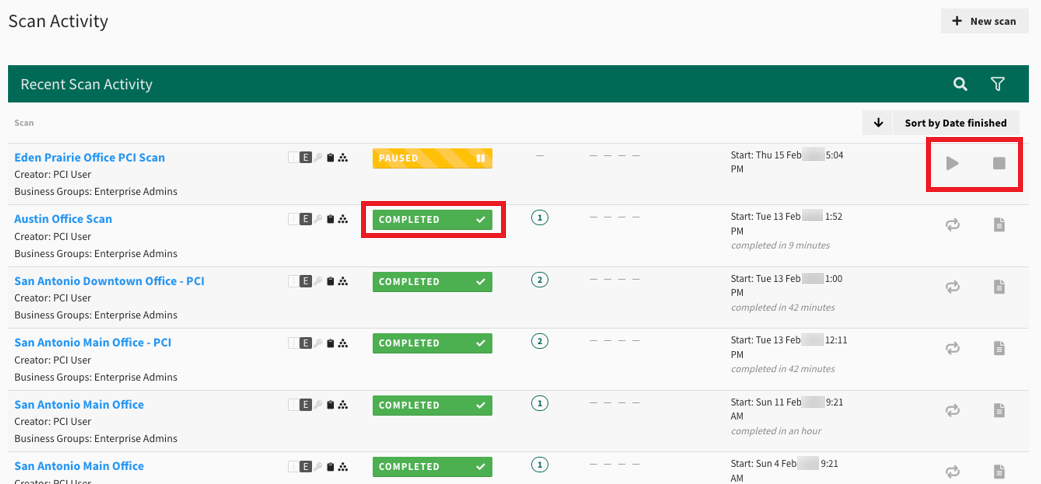Open report document for Austin Office Scan
This screenshot has width=1041, height=484.
pos(998,225)
